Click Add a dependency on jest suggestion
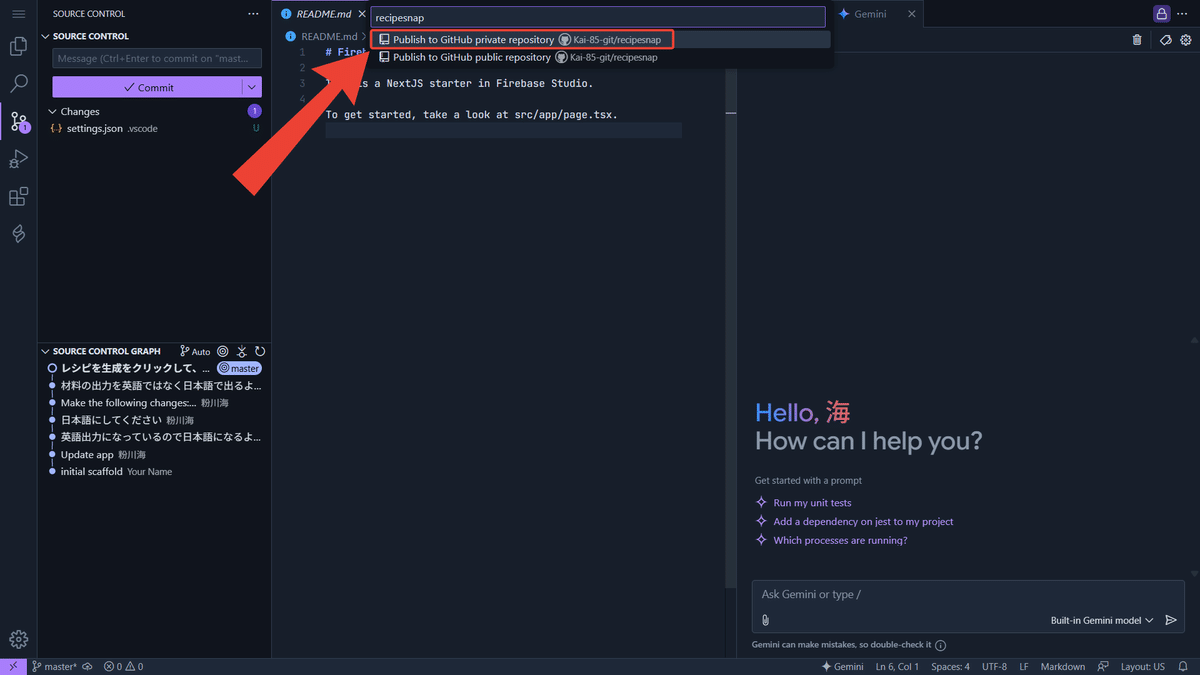1200x675 pixels. pyautogui.click(x=863, y=522)
